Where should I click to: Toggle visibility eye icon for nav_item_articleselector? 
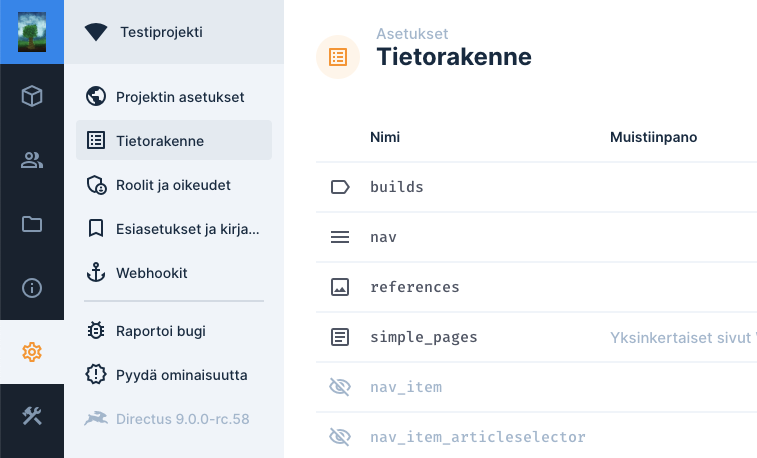click(340, 437)
